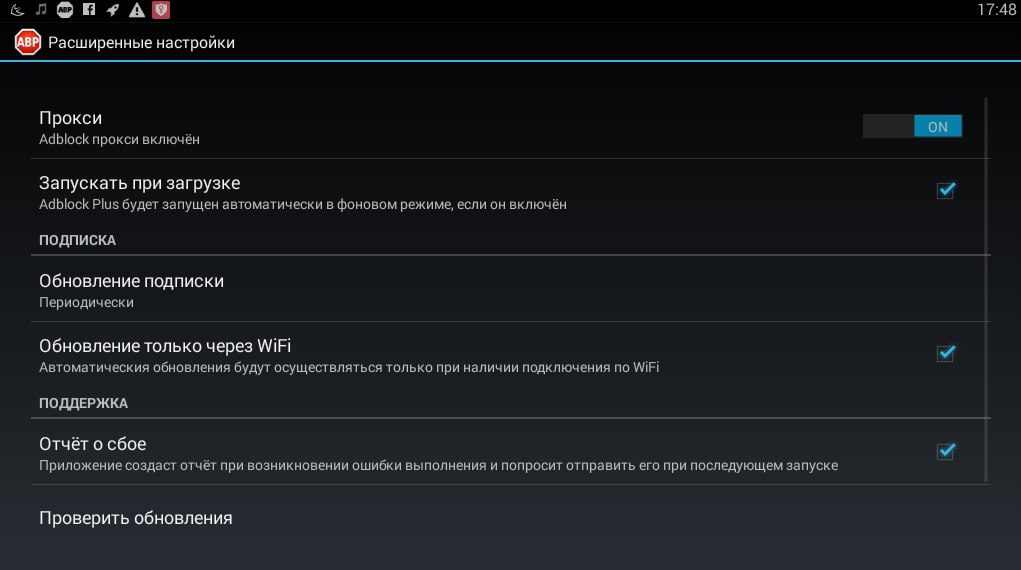Tap the bird-shaped icon in status bar
1021x570 pixels.
click(17, 10)
